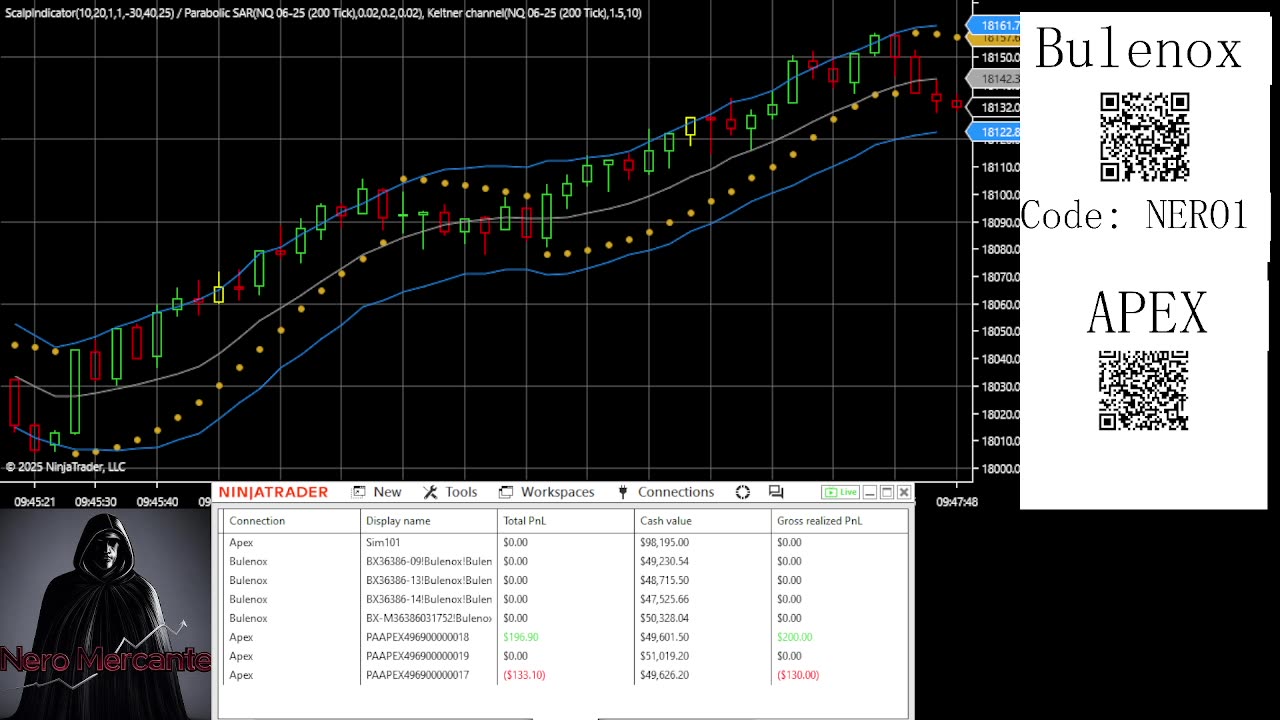This screenshot has height=720, width=1280.
Task: Click the green $196.90 Total PnL value
Action: click(x=520, y=637)
